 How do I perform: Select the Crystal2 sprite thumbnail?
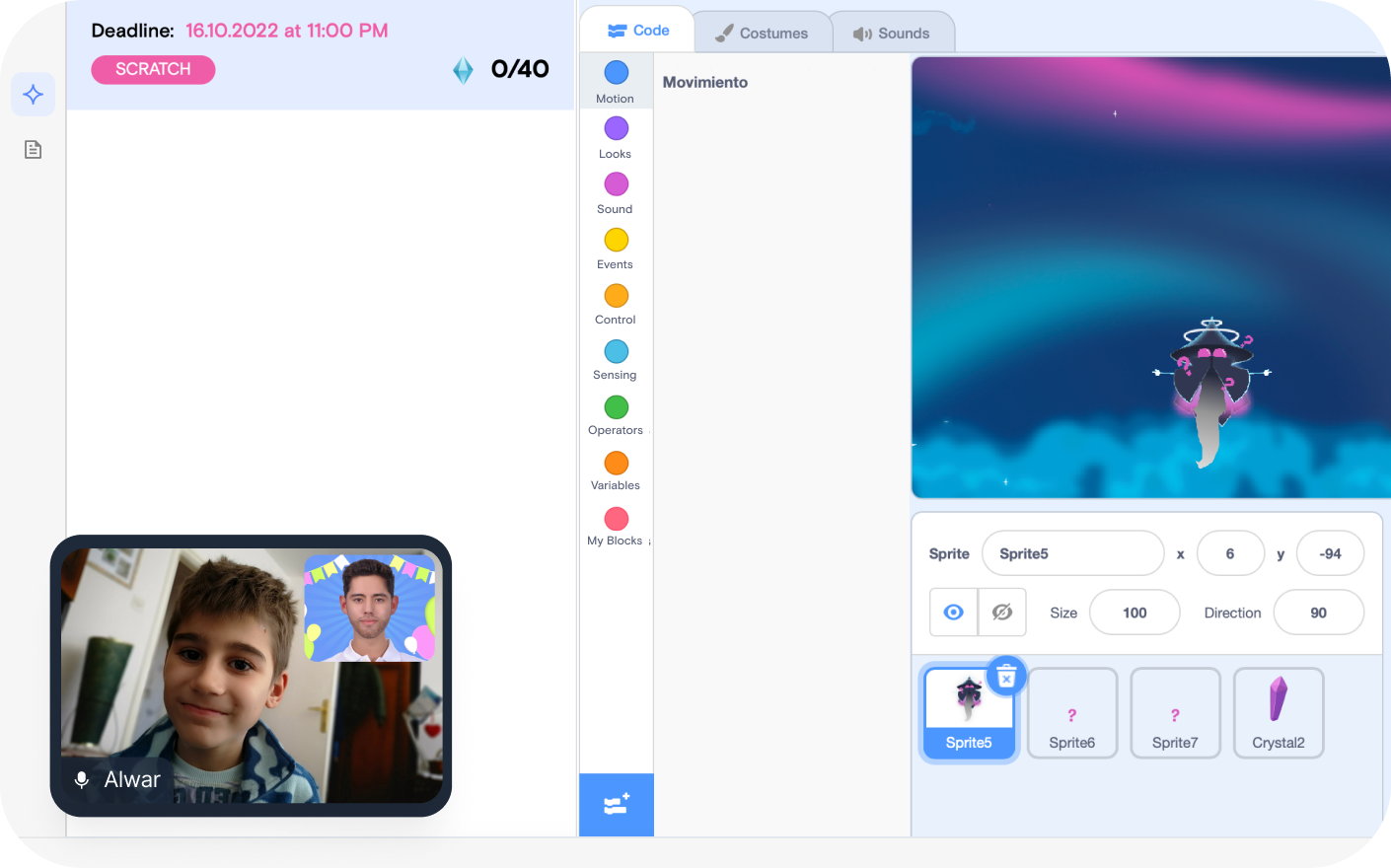(1279, 712)
